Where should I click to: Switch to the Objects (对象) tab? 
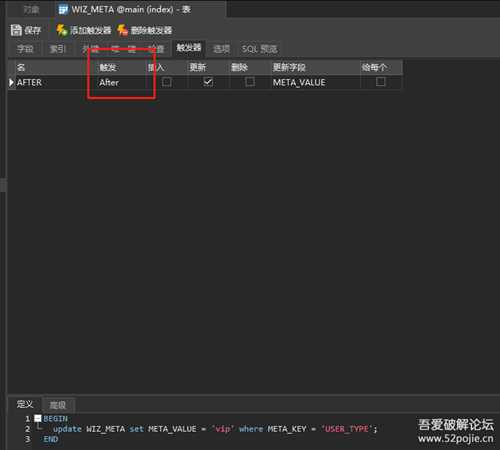(32, 9)
